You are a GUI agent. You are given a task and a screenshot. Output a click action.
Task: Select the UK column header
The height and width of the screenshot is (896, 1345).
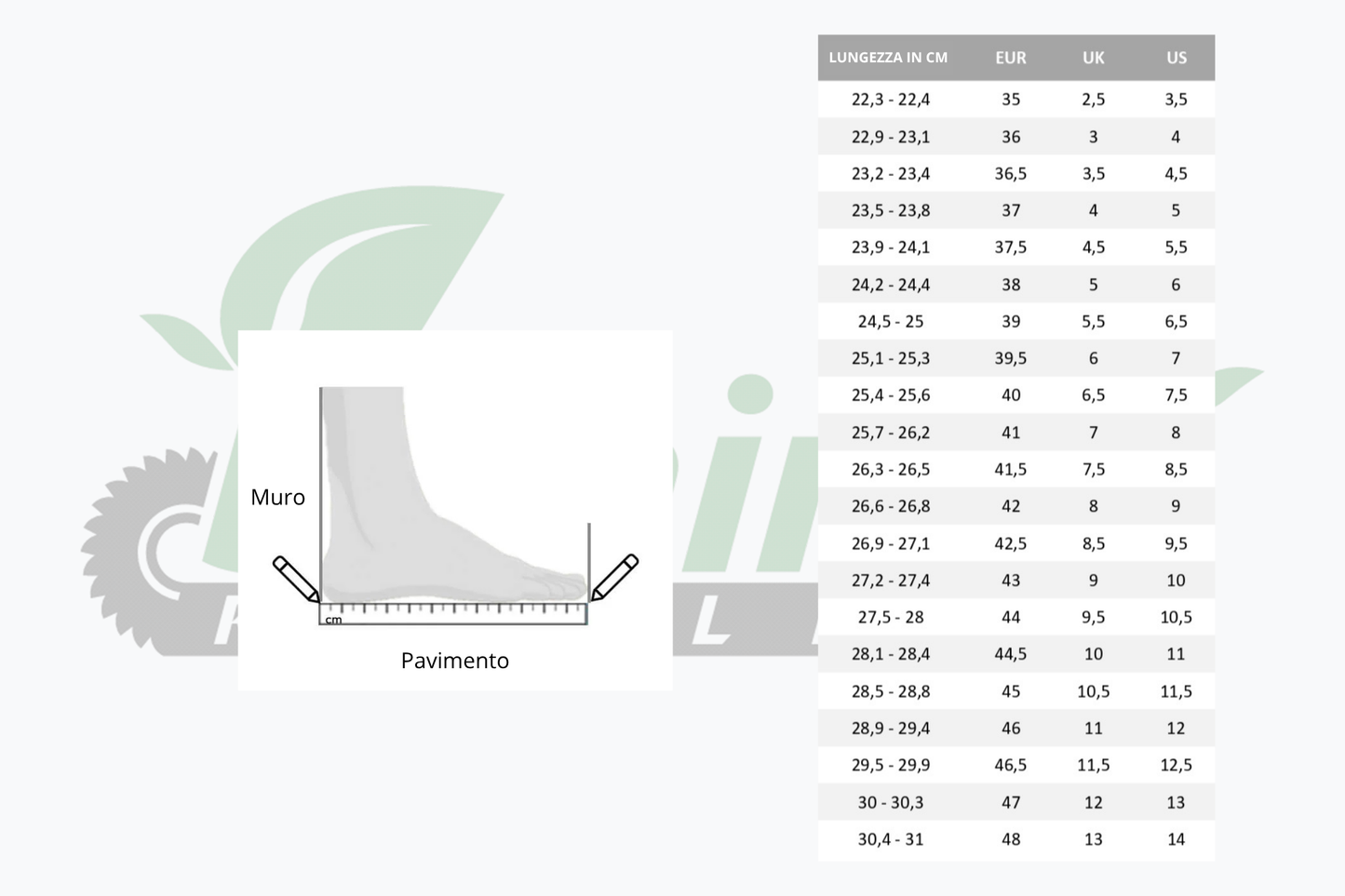tap(1094, 58)
